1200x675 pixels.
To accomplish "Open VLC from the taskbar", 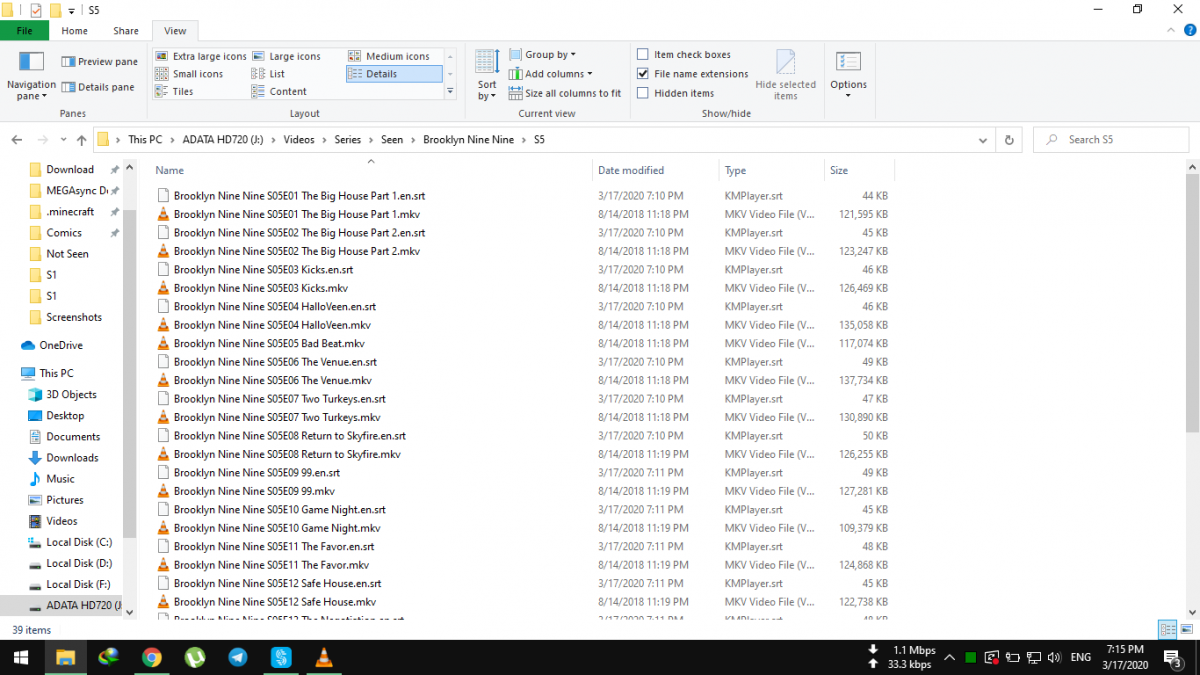I will pos(323,657).
